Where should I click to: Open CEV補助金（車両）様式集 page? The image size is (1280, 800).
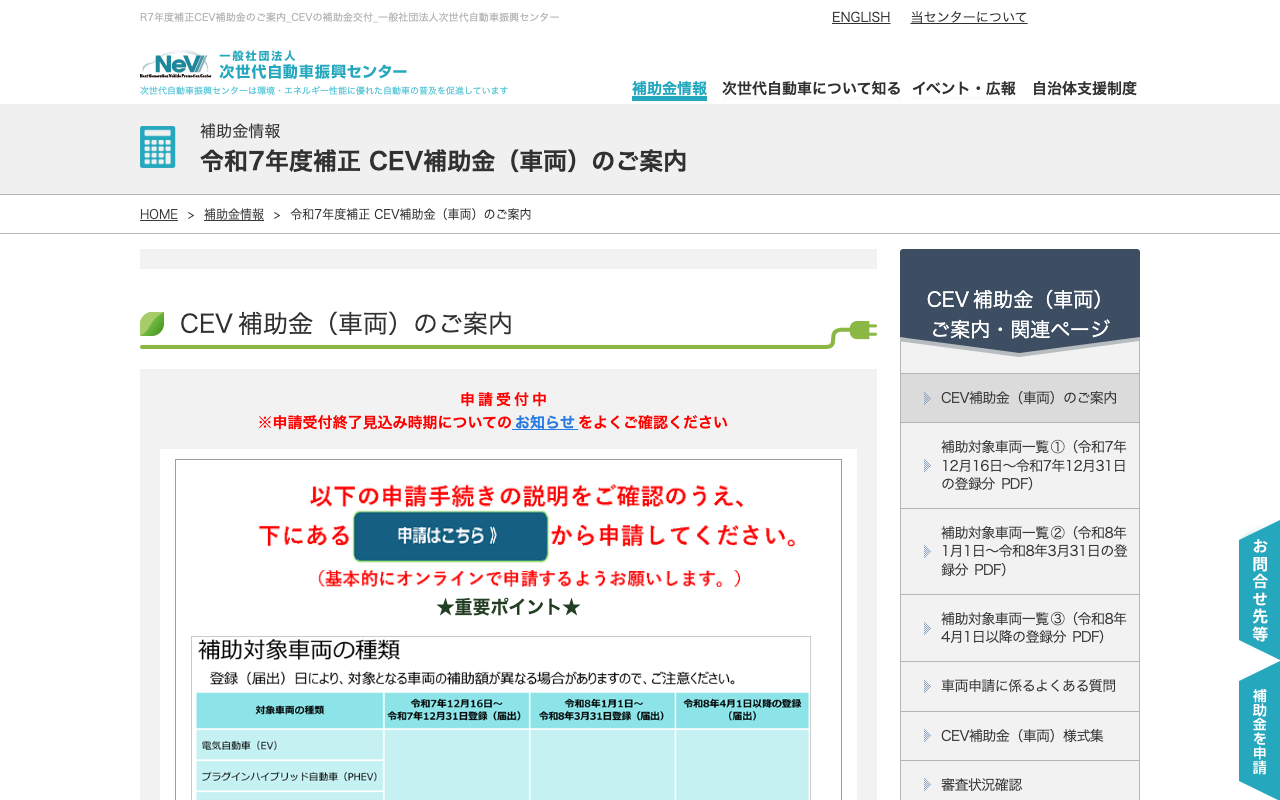pyautogui.click(x=1020, y=736)
